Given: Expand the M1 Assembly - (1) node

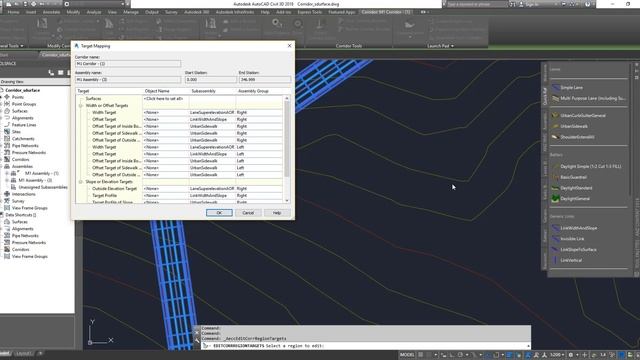Looking at the screenshot, I should pyautogui.click(x=7, y=173).
